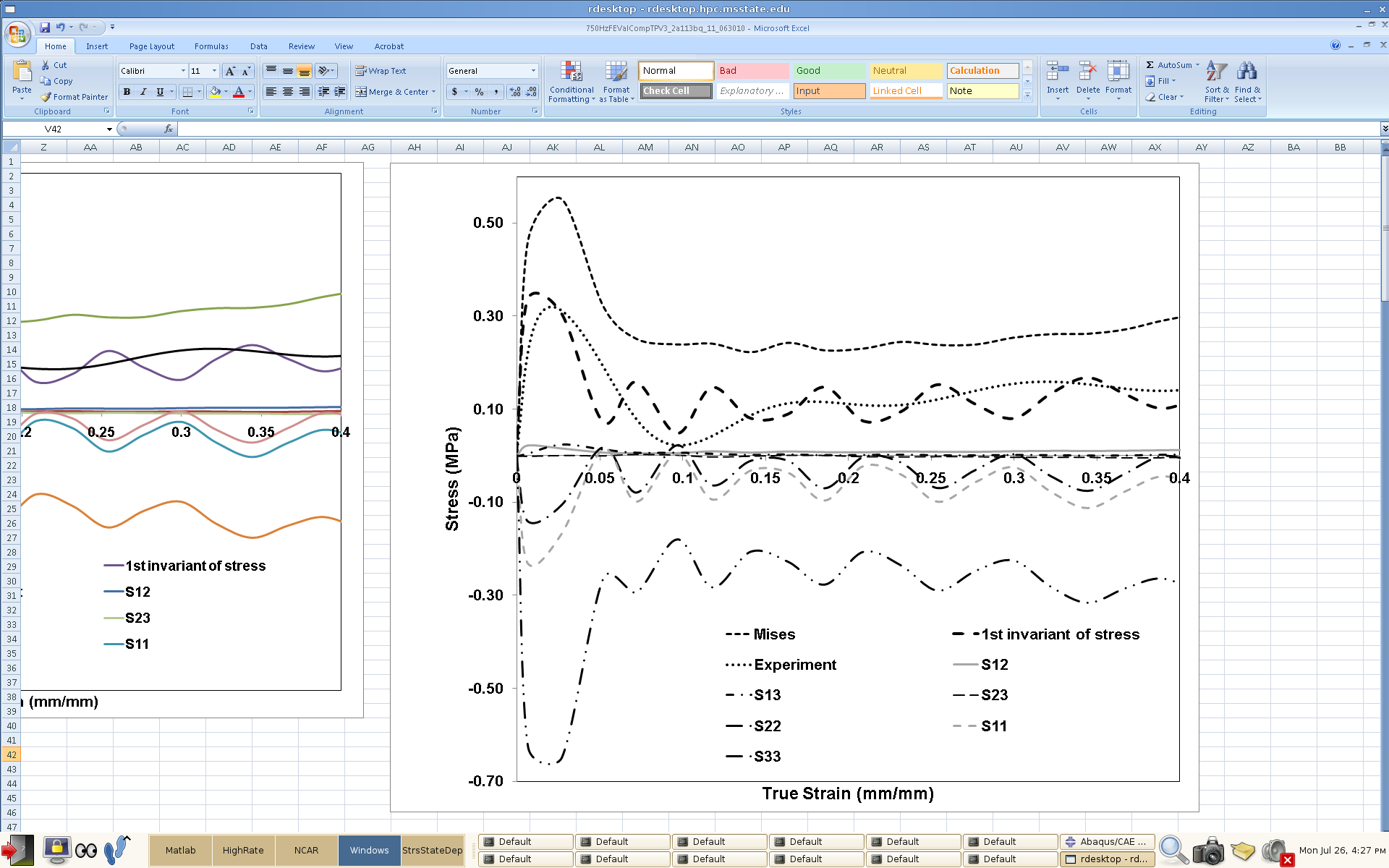Click the Conditional Formatting icon
Screen dimensions: 1389x868
tap(571, 72)
